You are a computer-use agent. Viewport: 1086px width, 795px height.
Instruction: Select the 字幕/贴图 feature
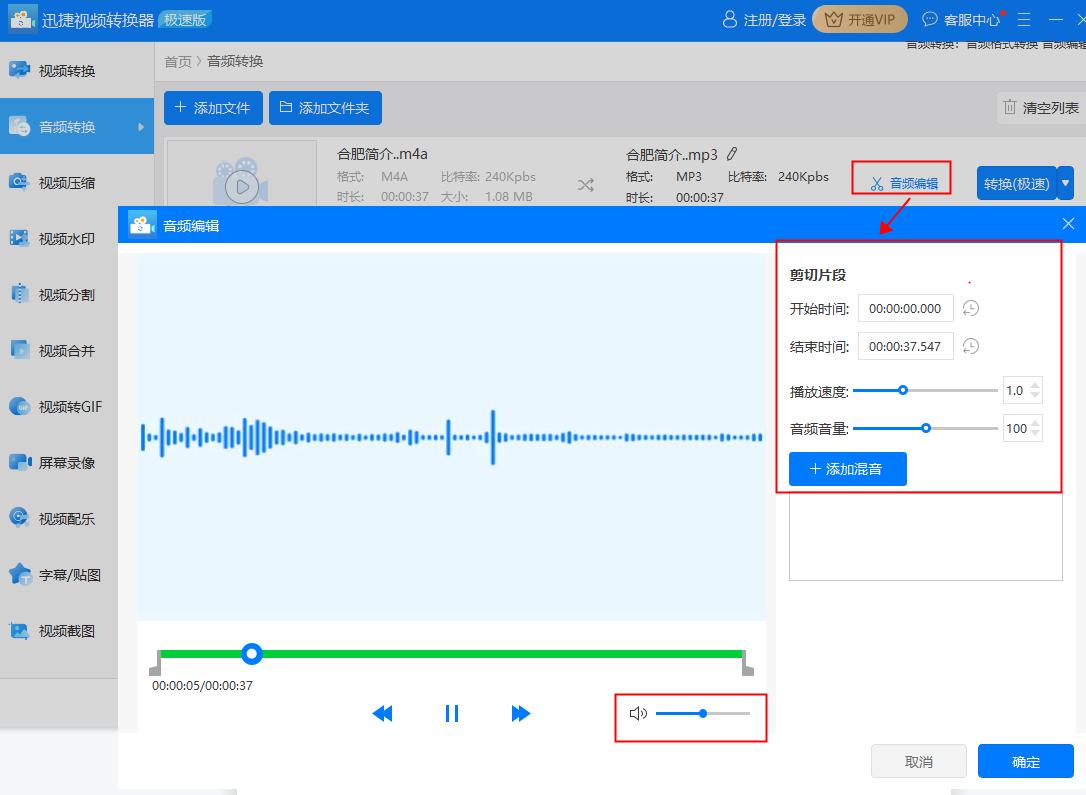tap(60, 574)
